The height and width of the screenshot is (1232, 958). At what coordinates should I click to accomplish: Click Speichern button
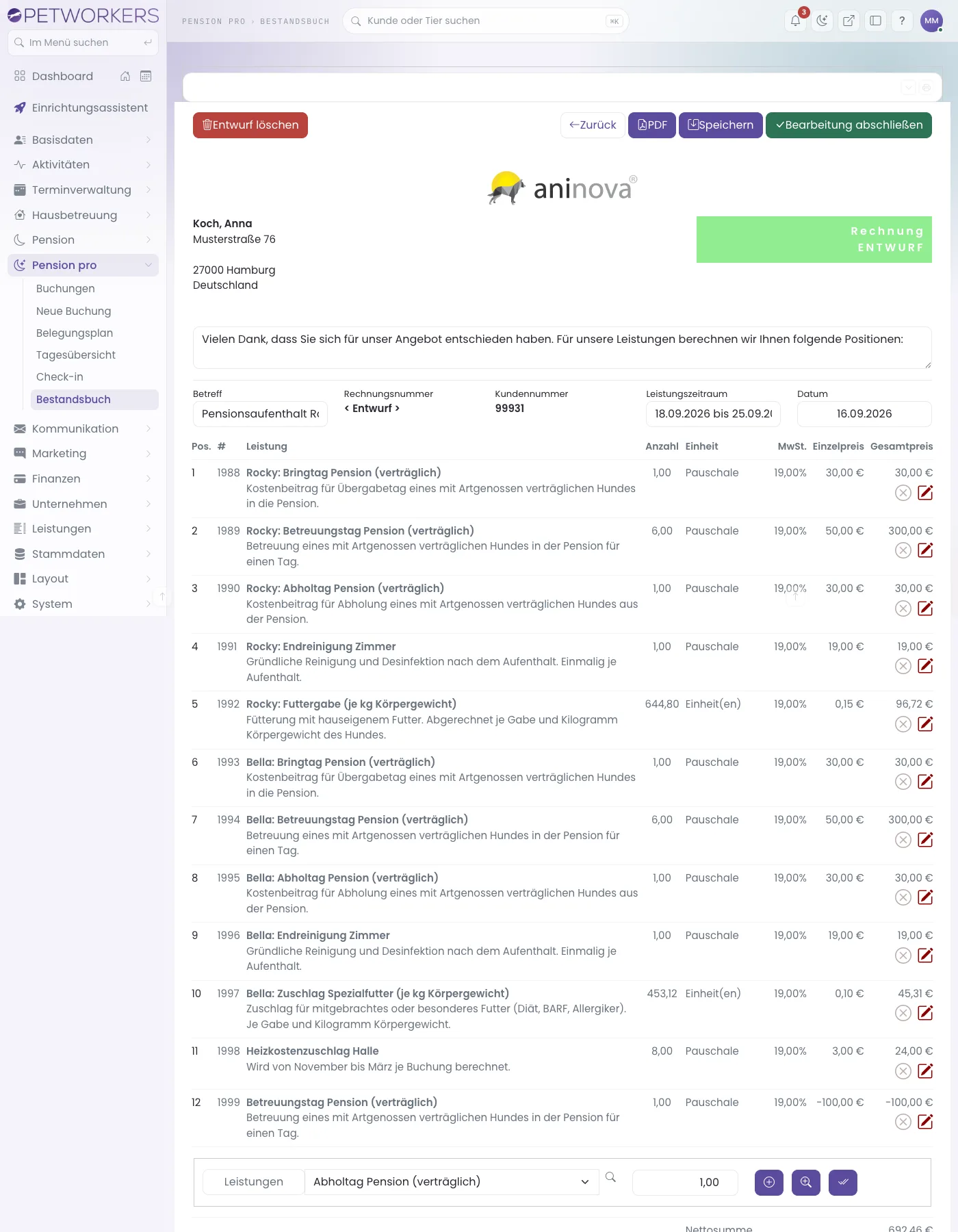[721, 125]
